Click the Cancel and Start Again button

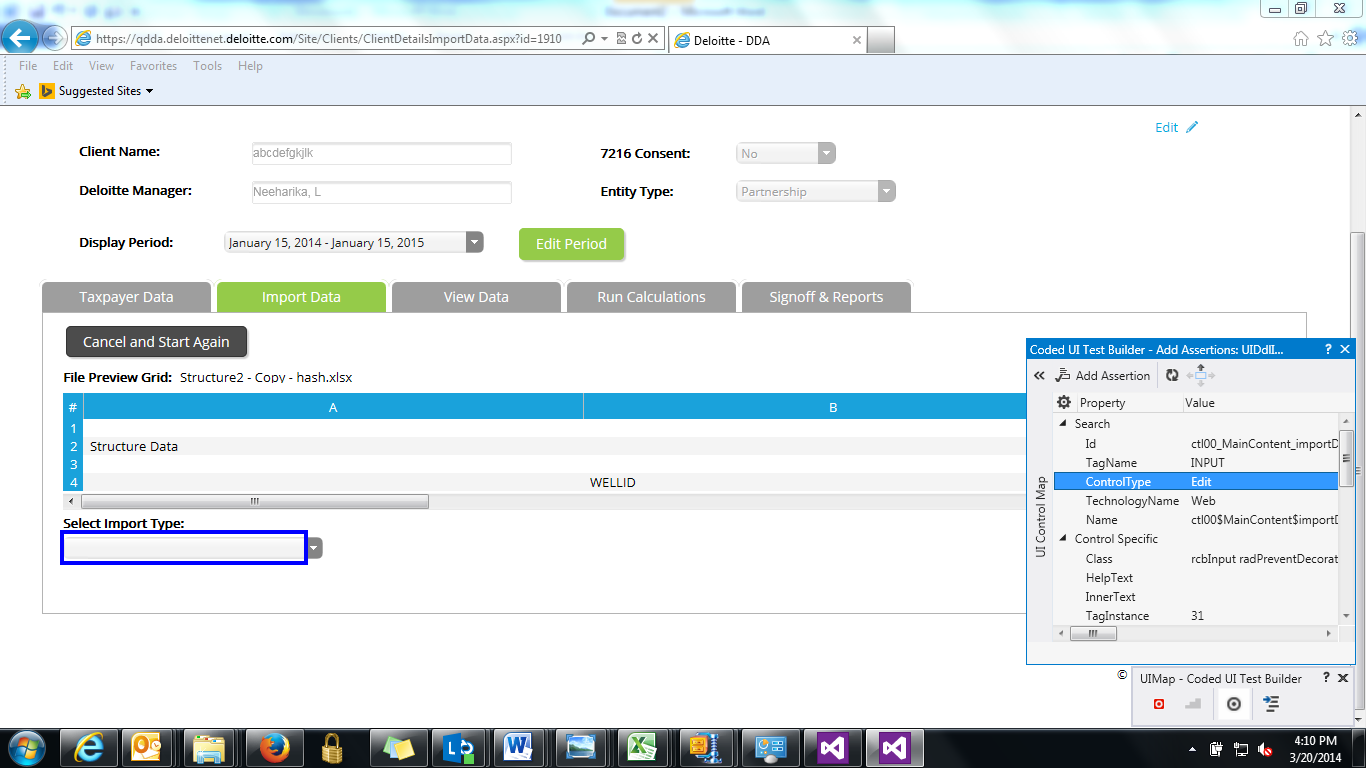tap(156, 342)
